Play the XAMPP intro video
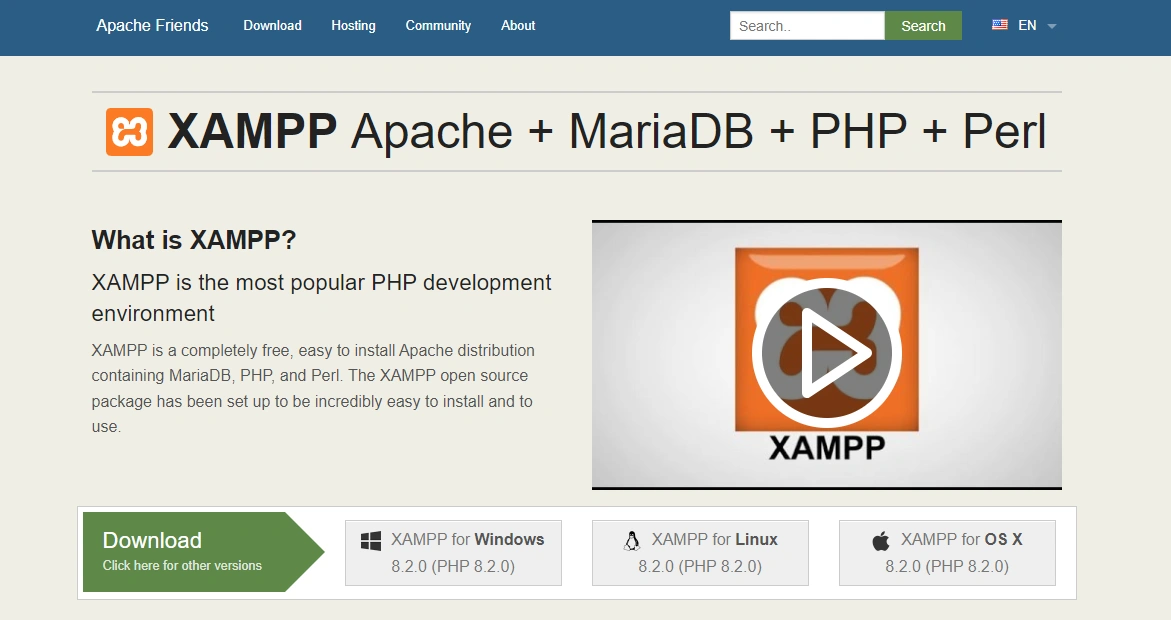Image resolution: width=1171 pixels, height=620 pixels. click(x=826, y=354)
